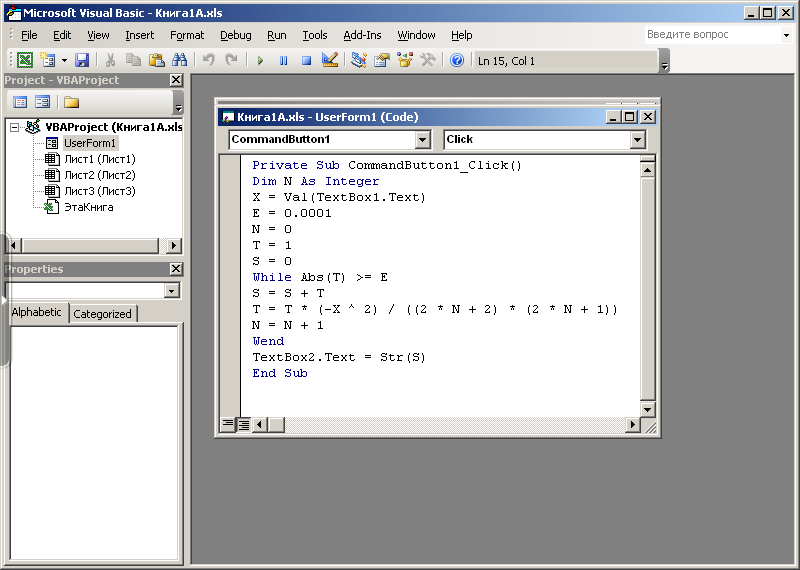Click the Redo arrow icon
The height and width of the screenshot is (570, 800).
[x=231, y=60]
